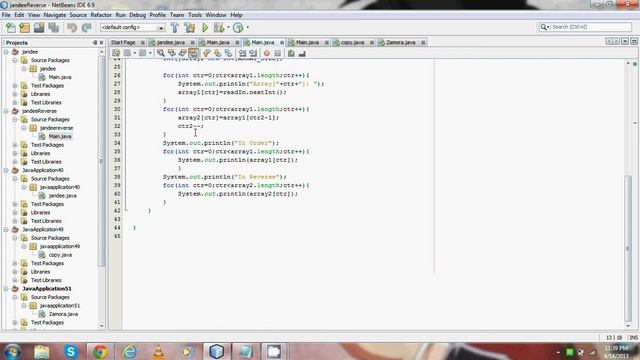Run the main project with green arrow
Screen dimensions: 640x360
pyautogui.click(x=205, y=27)
